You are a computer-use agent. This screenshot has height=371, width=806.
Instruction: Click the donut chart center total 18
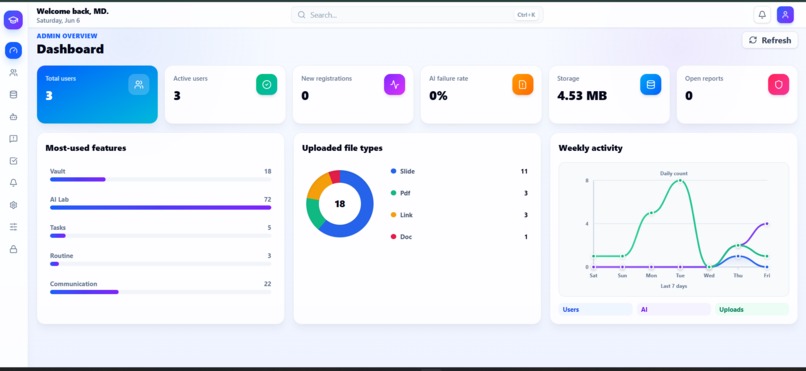[x=340, y=204]
